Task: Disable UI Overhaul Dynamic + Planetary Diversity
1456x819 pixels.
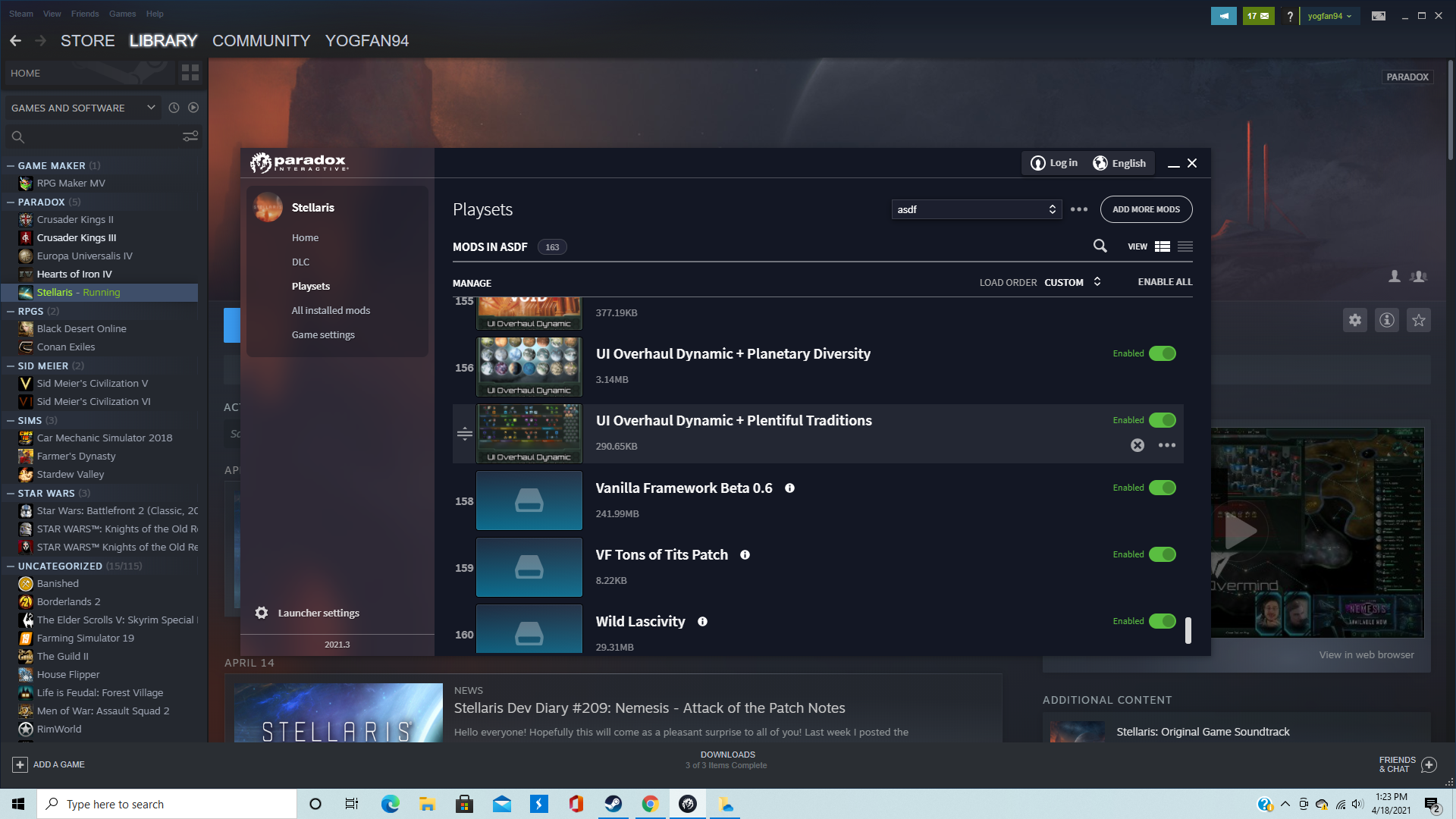Action: [1163, 353]
